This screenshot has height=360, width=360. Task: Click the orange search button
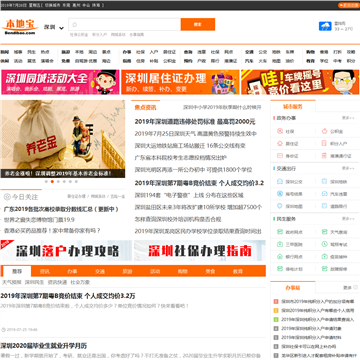pyautogui.click(x=198, y=24)
